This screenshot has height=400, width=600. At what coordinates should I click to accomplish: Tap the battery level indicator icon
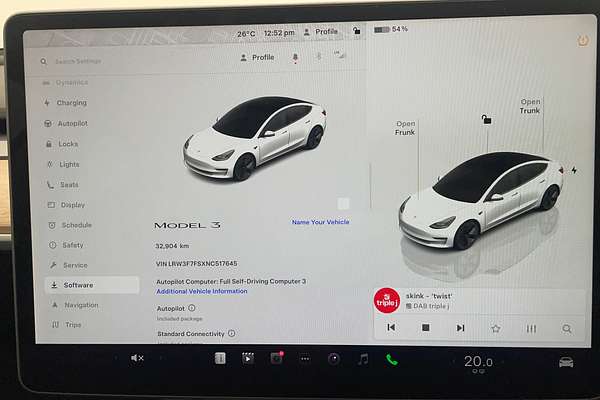tap(382, 29)
